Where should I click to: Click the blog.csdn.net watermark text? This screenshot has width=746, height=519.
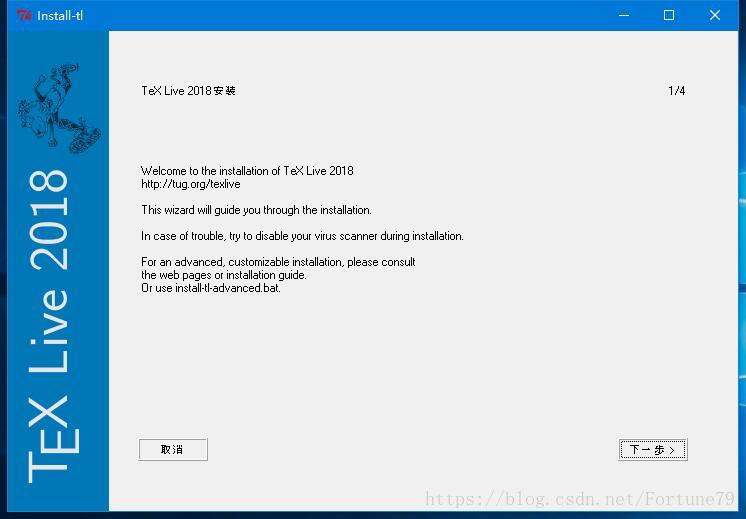click(x=579, y=499)
